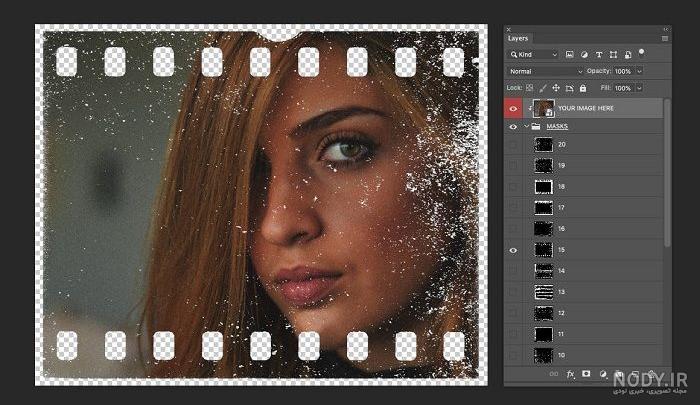This screenshot has width=700, height=405.
Task: Open the Opacity slider dropdown arrow
Action: 639,71
